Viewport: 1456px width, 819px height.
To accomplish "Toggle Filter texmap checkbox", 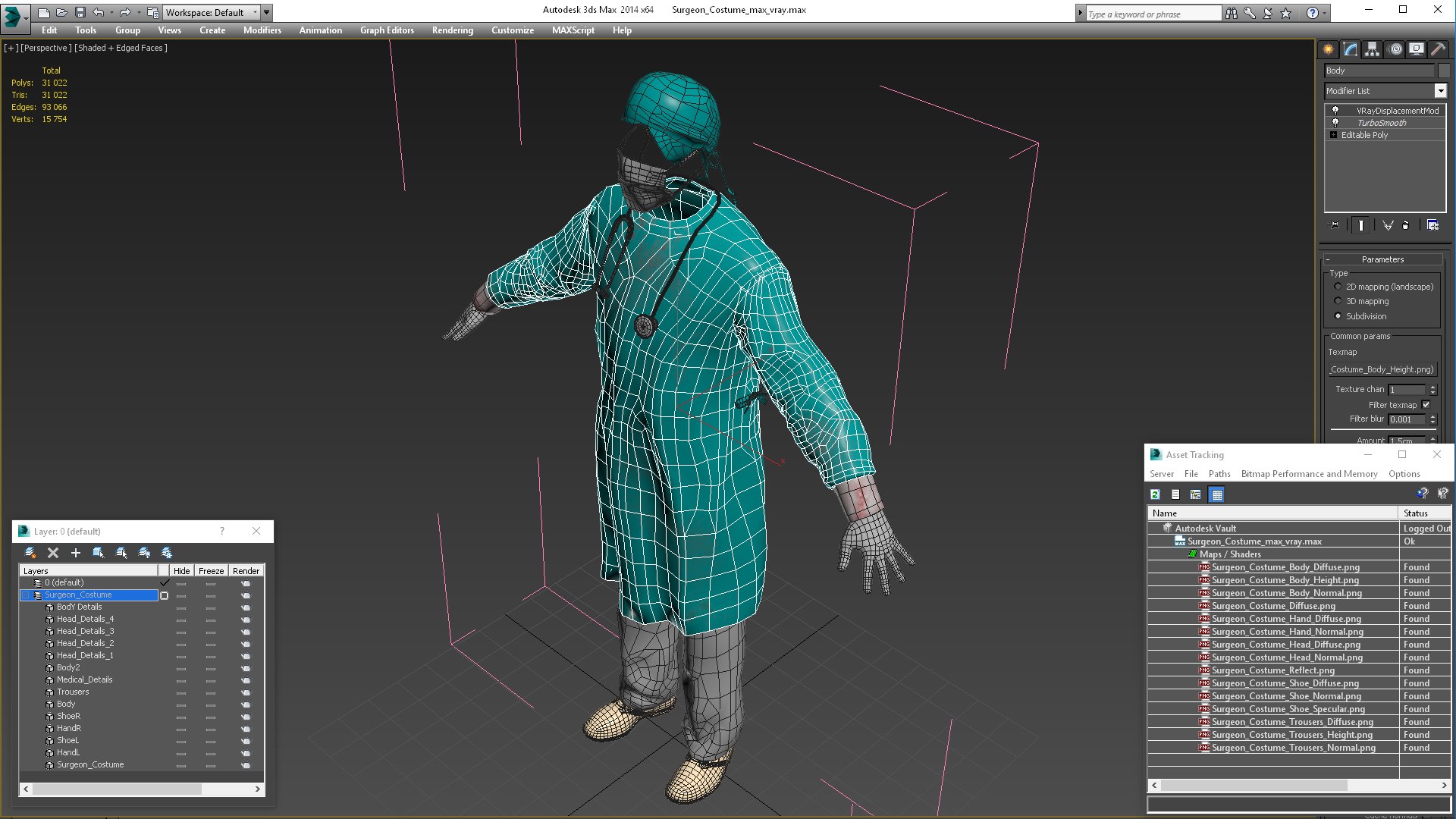I will pos(1426,405).
